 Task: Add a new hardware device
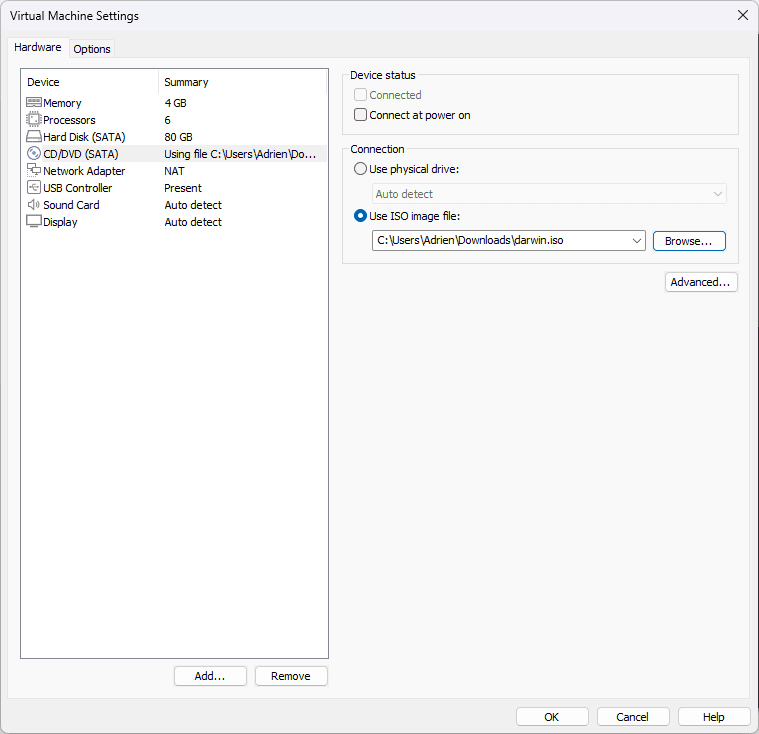210,676
